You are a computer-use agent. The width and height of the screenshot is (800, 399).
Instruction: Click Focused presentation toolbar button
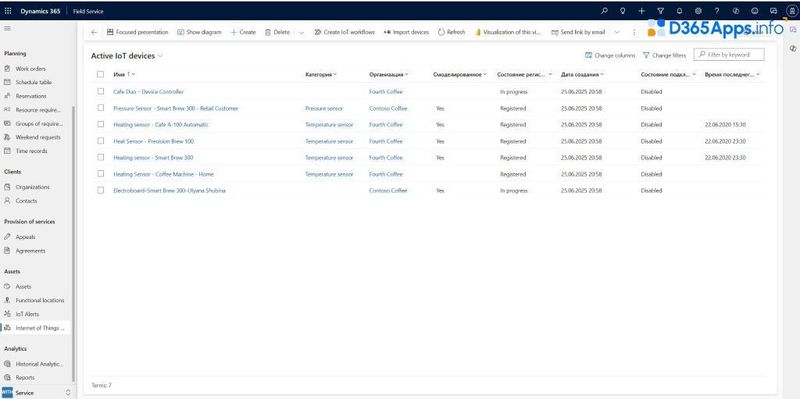[137, 32]
